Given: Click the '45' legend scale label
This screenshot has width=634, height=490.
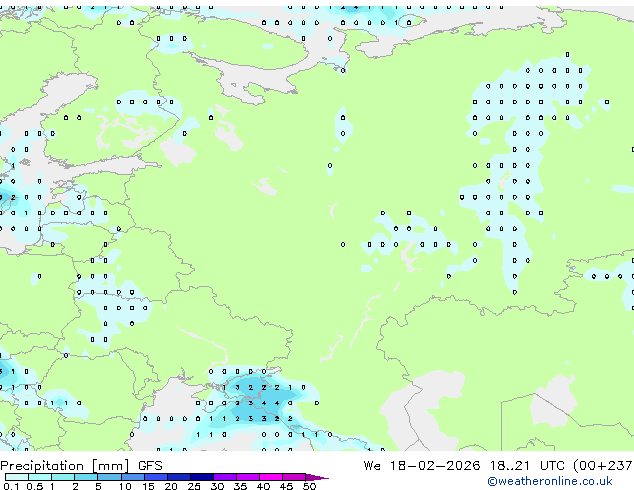Looking at the screenshot, I should [286, 486].
